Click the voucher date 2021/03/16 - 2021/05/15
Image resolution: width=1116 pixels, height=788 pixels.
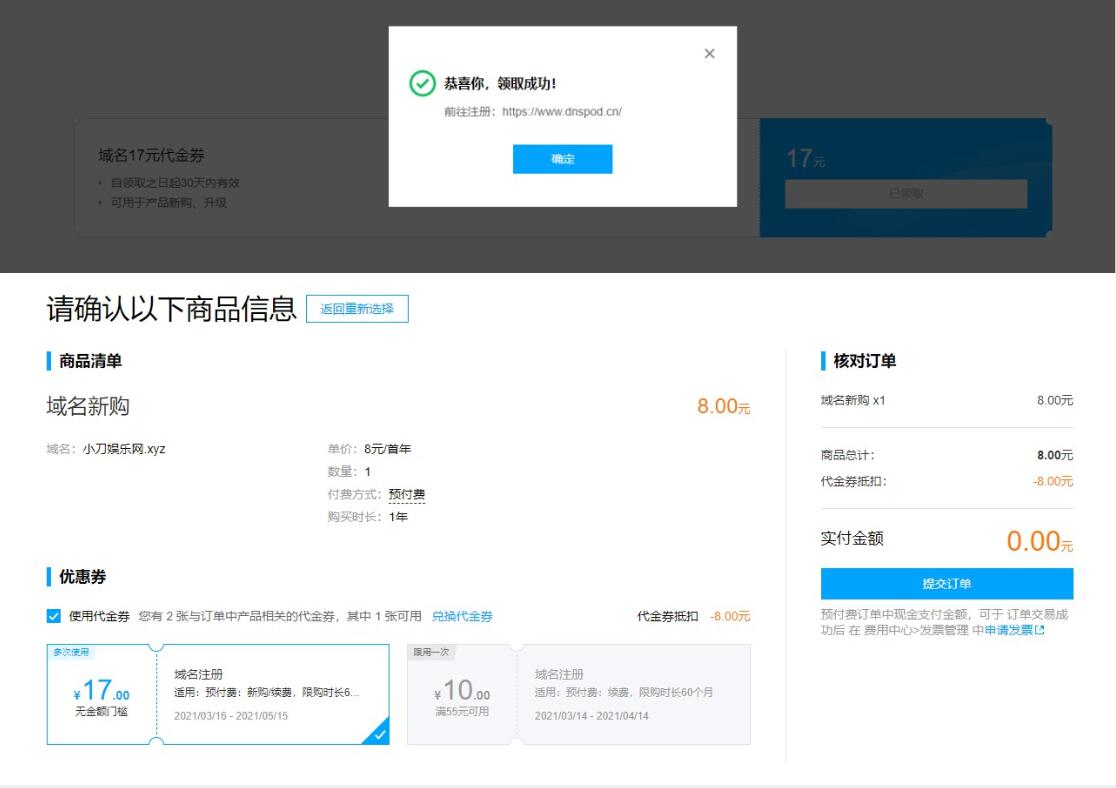(x=231, y=716)
